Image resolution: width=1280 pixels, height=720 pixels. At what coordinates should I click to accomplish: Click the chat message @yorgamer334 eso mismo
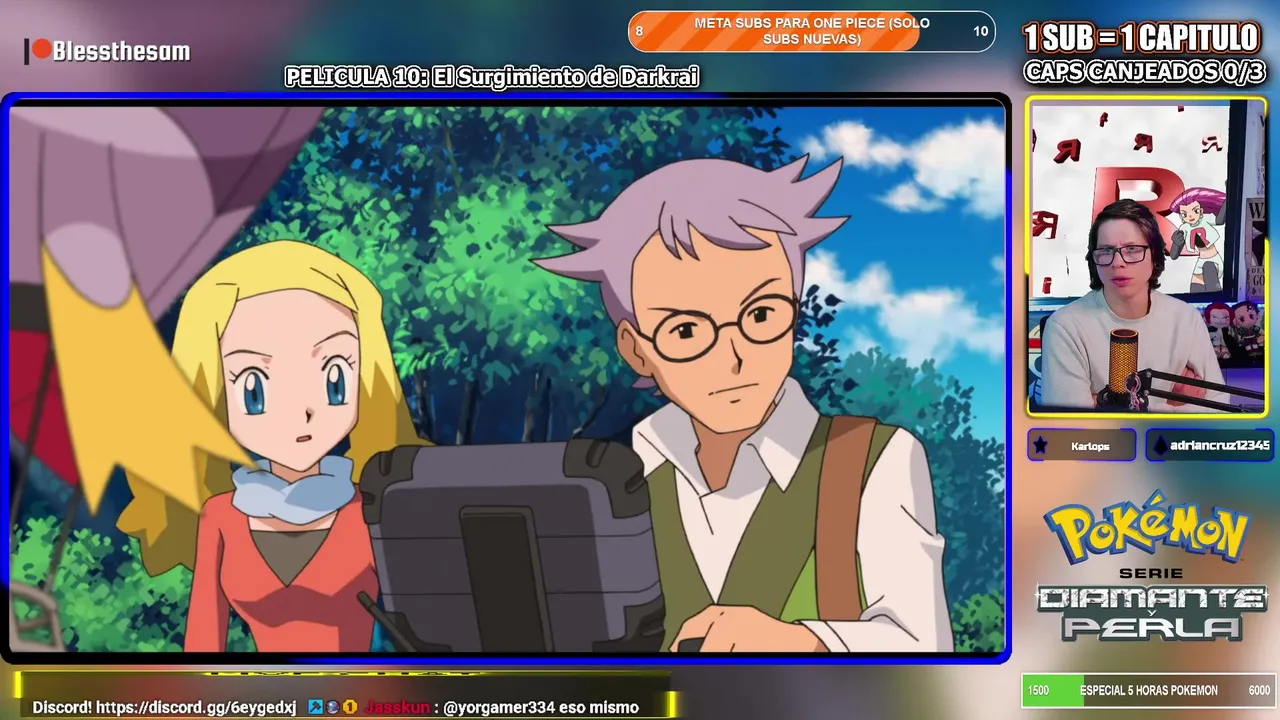(x=541, y=707)
